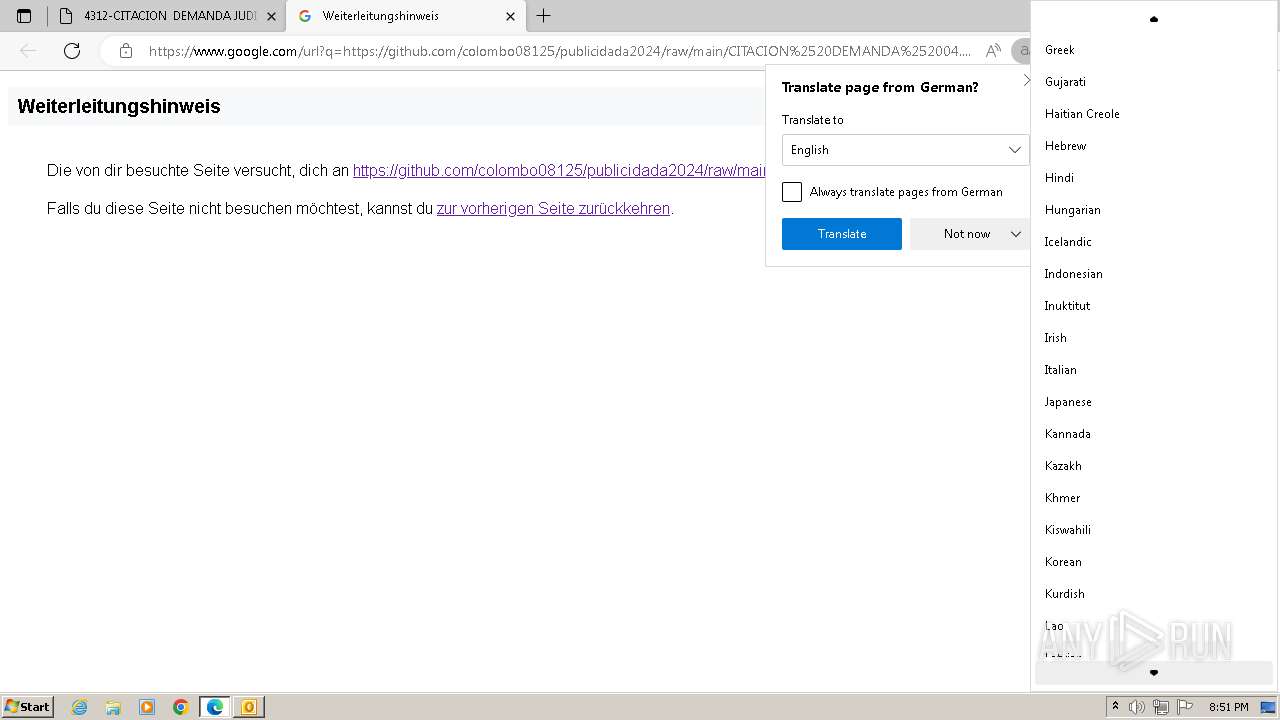Select the Weiterleitungshinweis tab
This screenshot has height=720, width=1280.
[406, 16]
